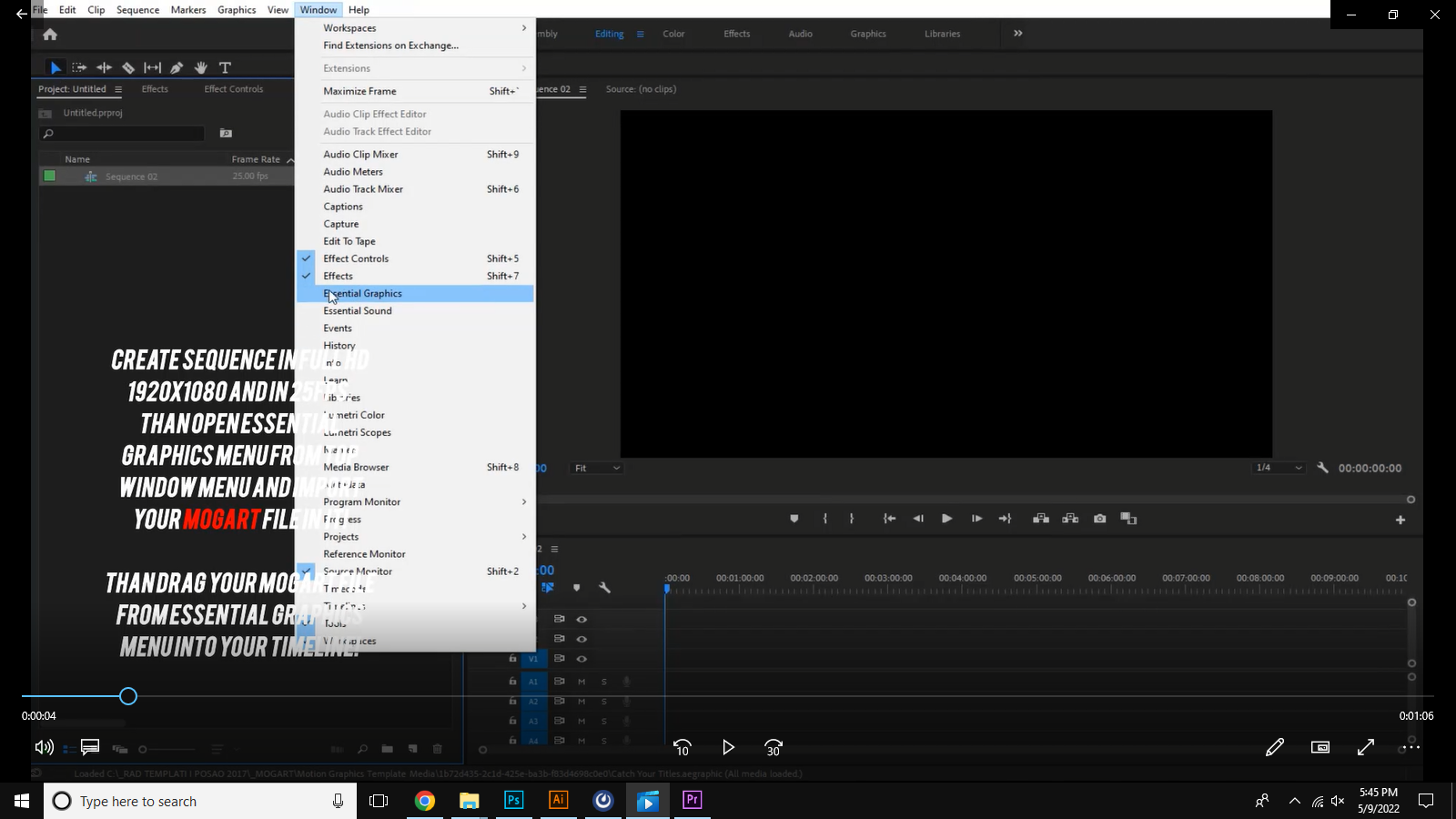This screenshot has height=819, width=1456.
Task: Click the green label swatch of Sequence 02
Action: [x=50, y=177]
